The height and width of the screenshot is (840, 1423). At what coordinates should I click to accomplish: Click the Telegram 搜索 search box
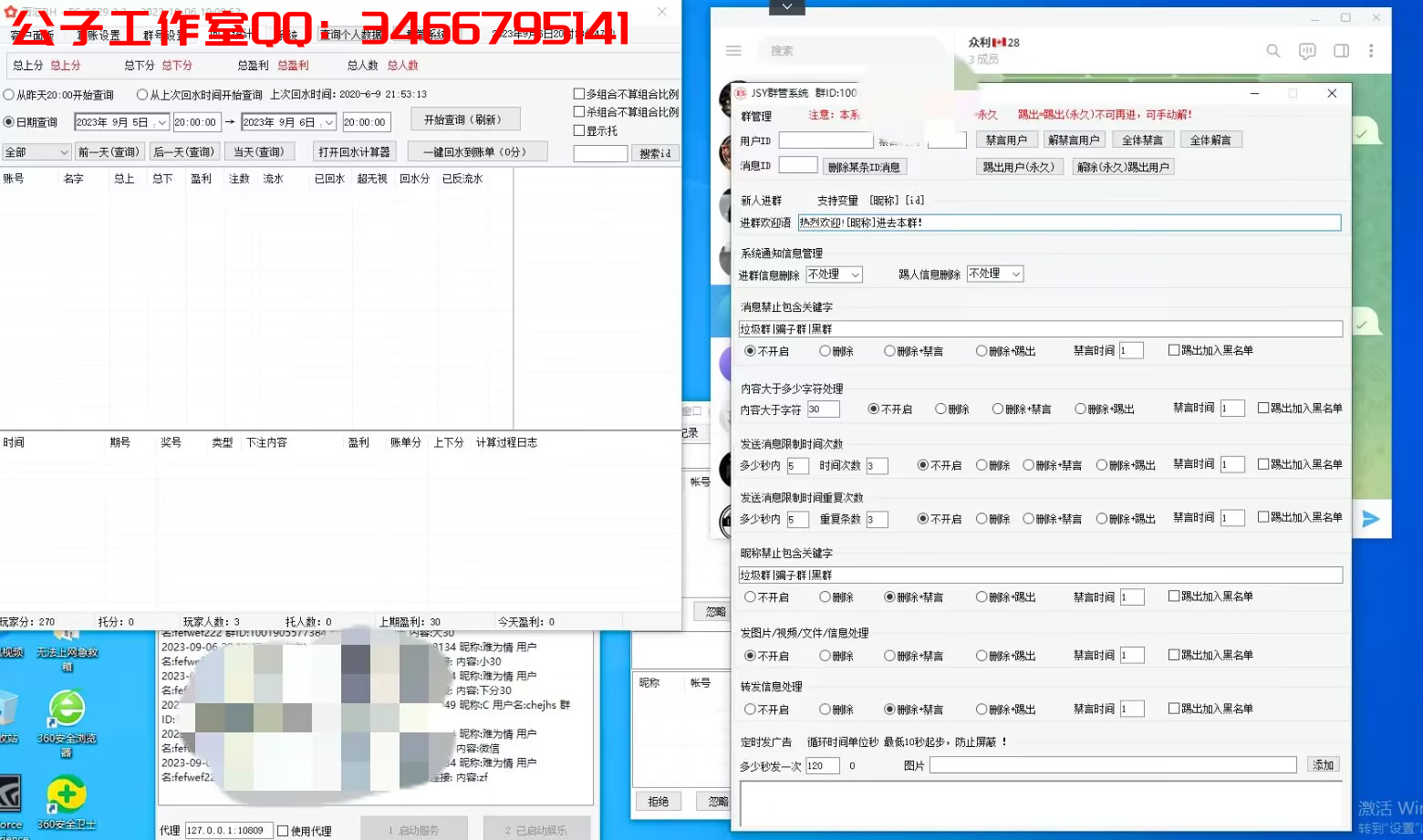click(853, 51)
